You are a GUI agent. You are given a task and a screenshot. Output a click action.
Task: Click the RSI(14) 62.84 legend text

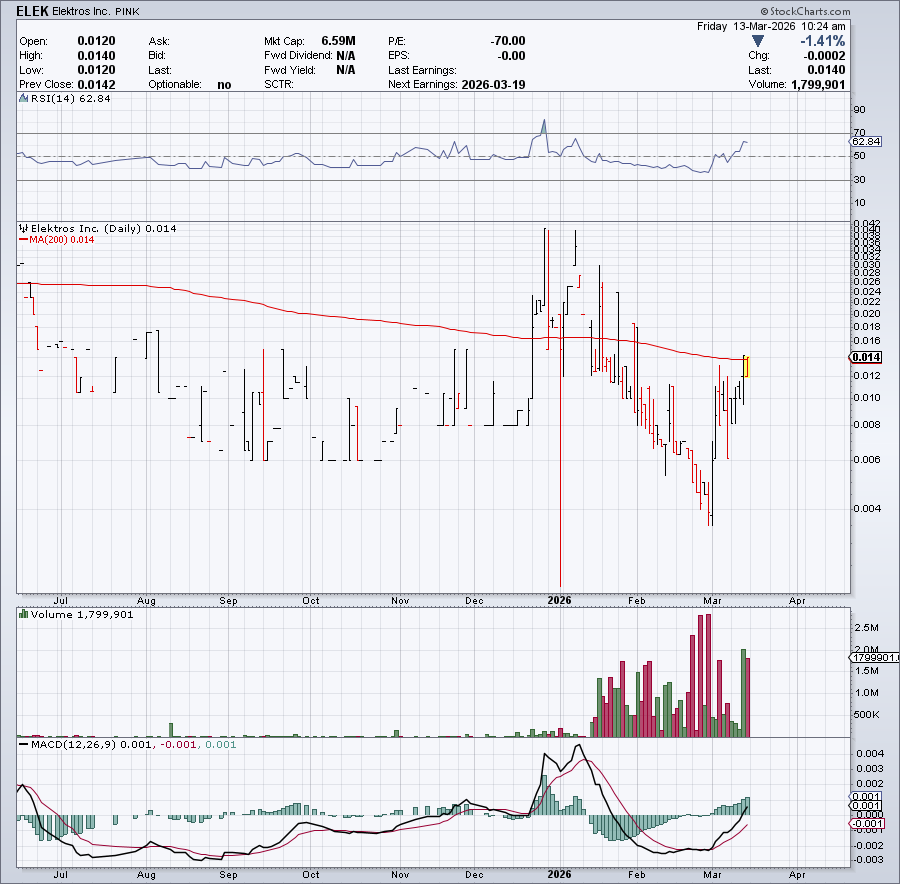71,98
